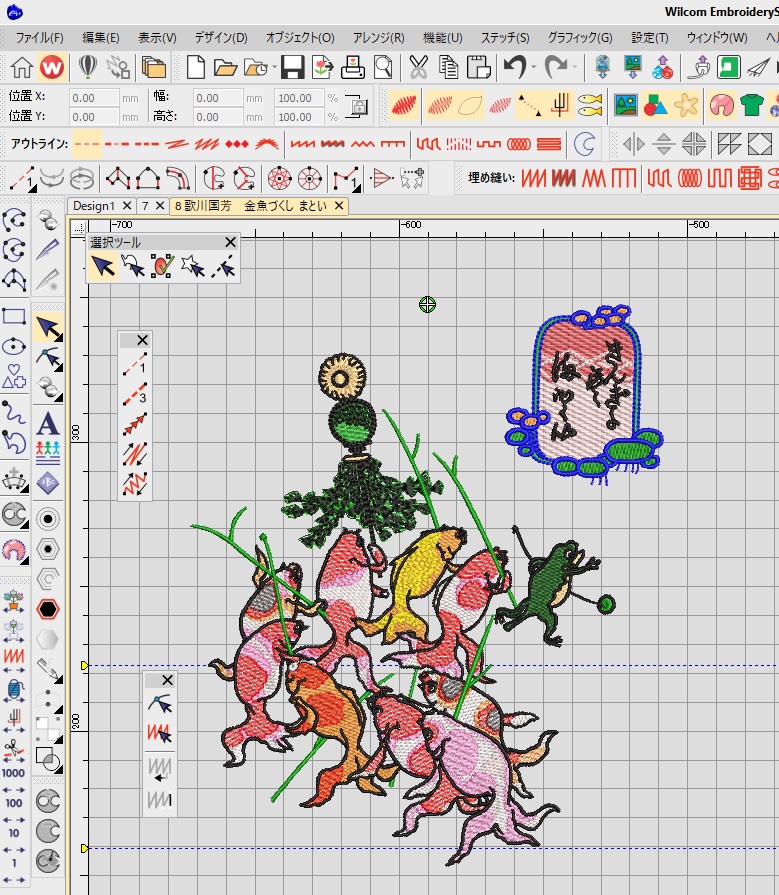This screenshot has height=895, width=779.
Task: Click the 幅 width mm field
Action: click(218, 98)
